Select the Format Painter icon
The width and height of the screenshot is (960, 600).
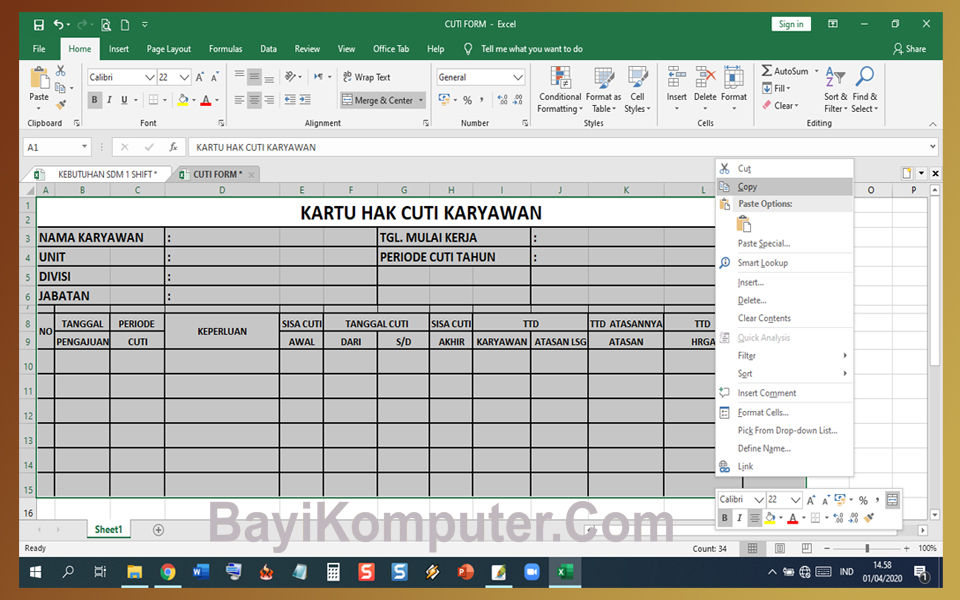[x=60, y=102]
